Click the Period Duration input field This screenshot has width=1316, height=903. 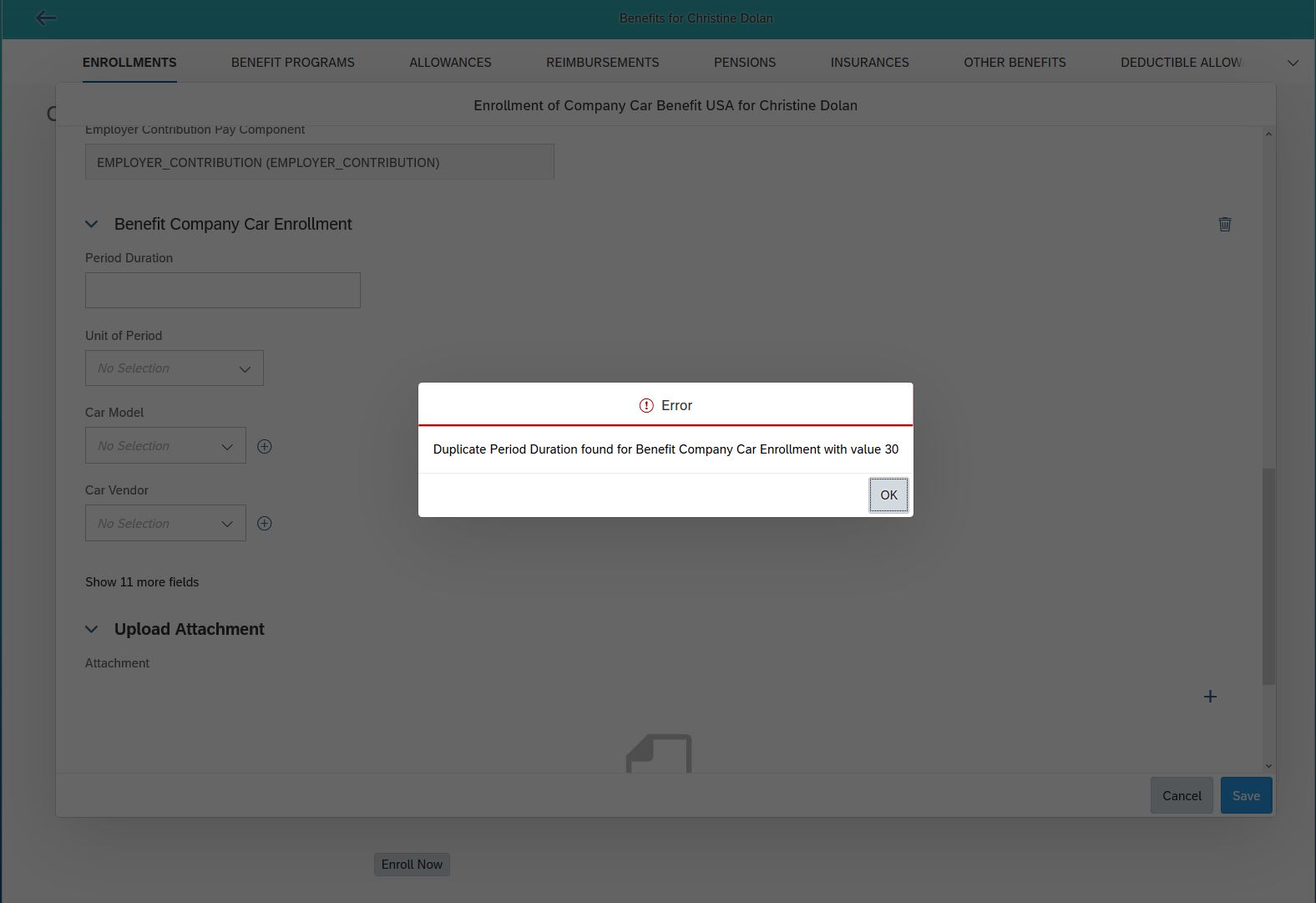coord(223,290)
